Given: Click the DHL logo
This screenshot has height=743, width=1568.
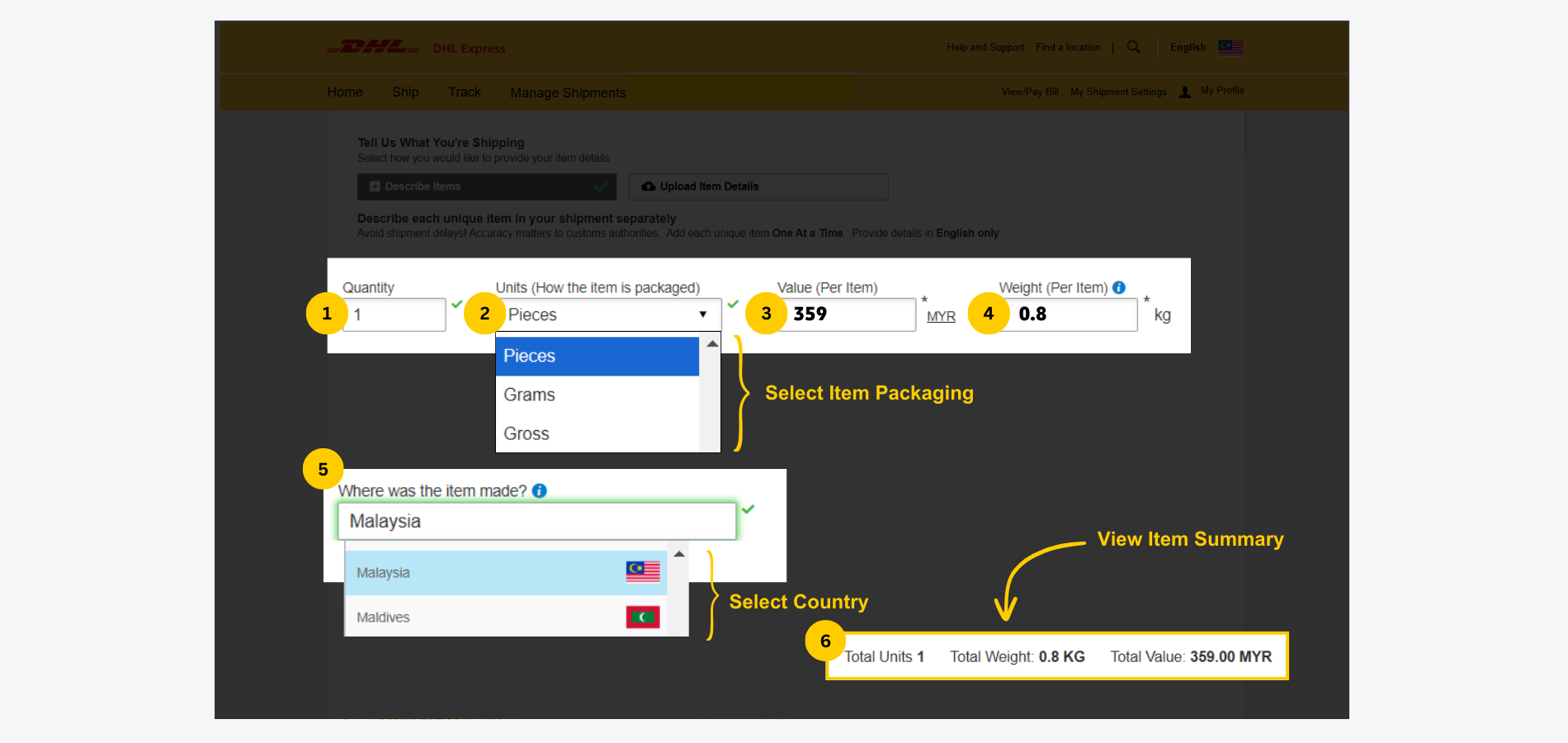Looking at the screenshot, I should 373,47.
